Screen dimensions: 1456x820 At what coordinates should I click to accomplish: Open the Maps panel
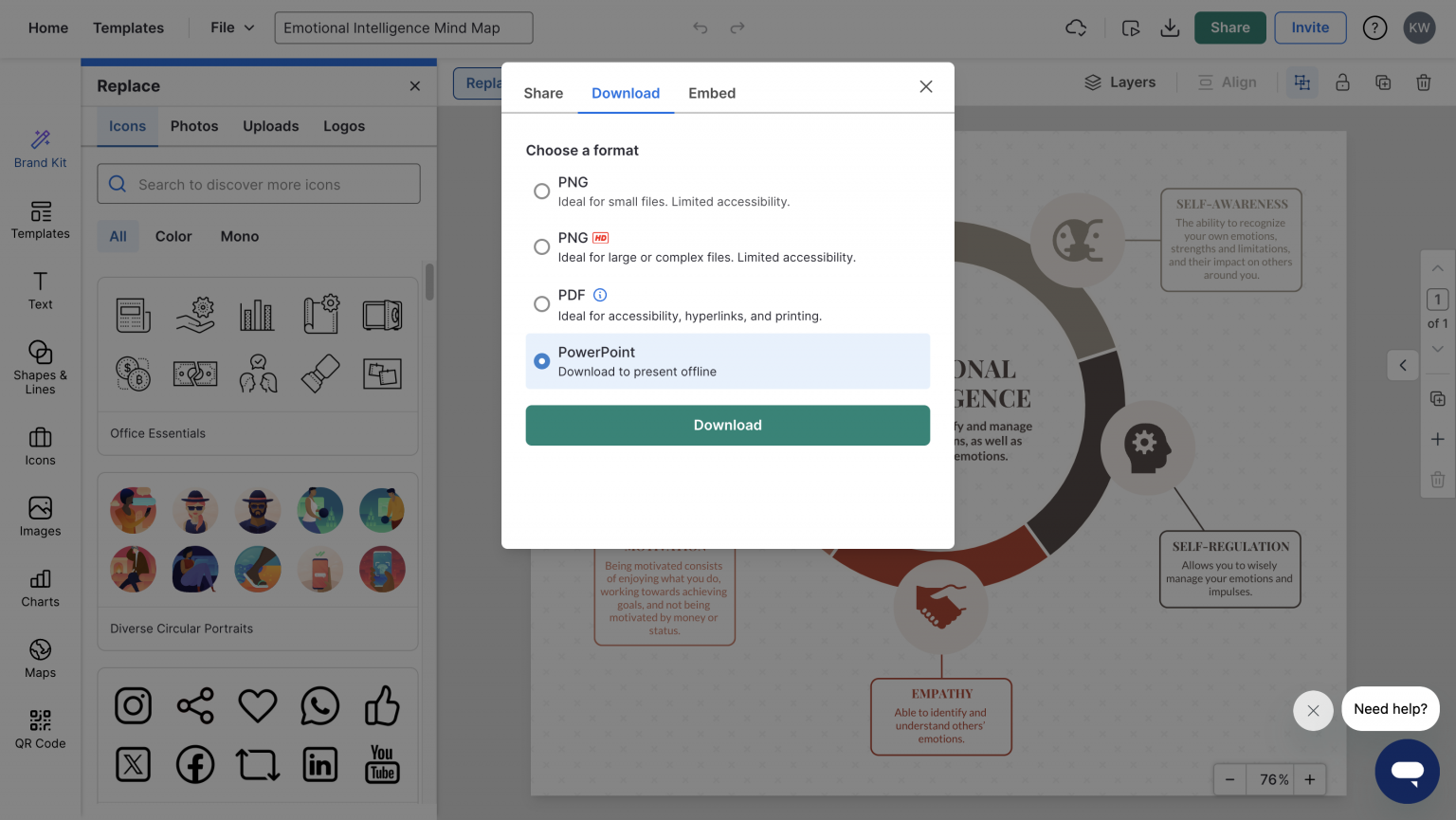click(40, 657)
